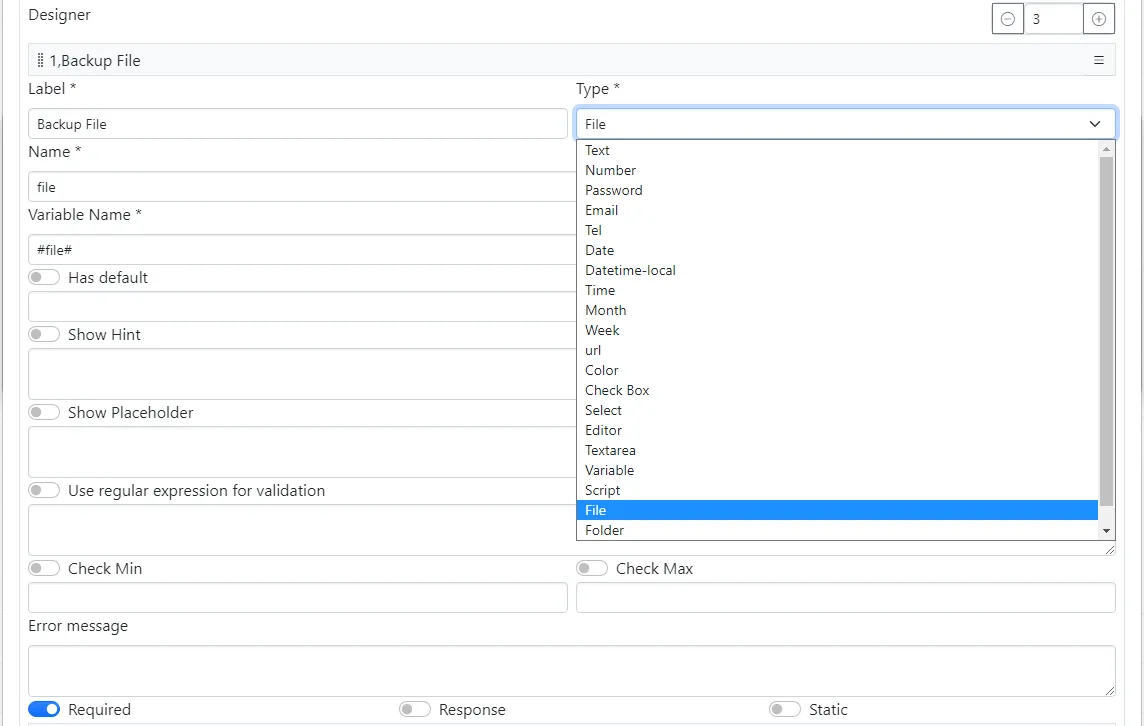Choose Password from the type list
Viewport: 1144px width, 726px height.
(x=614, y=190)
